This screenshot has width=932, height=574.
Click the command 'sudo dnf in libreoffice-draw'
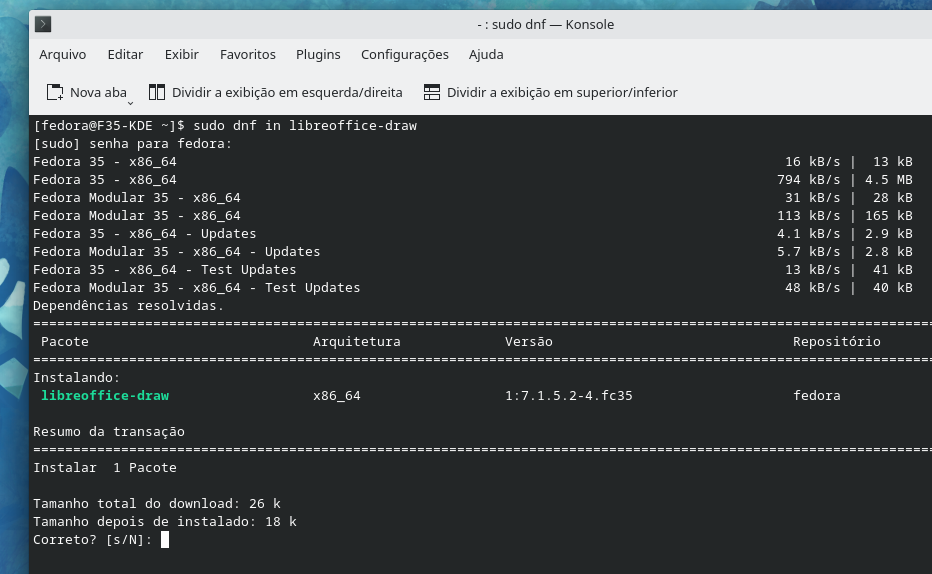(x=305, y=125)
